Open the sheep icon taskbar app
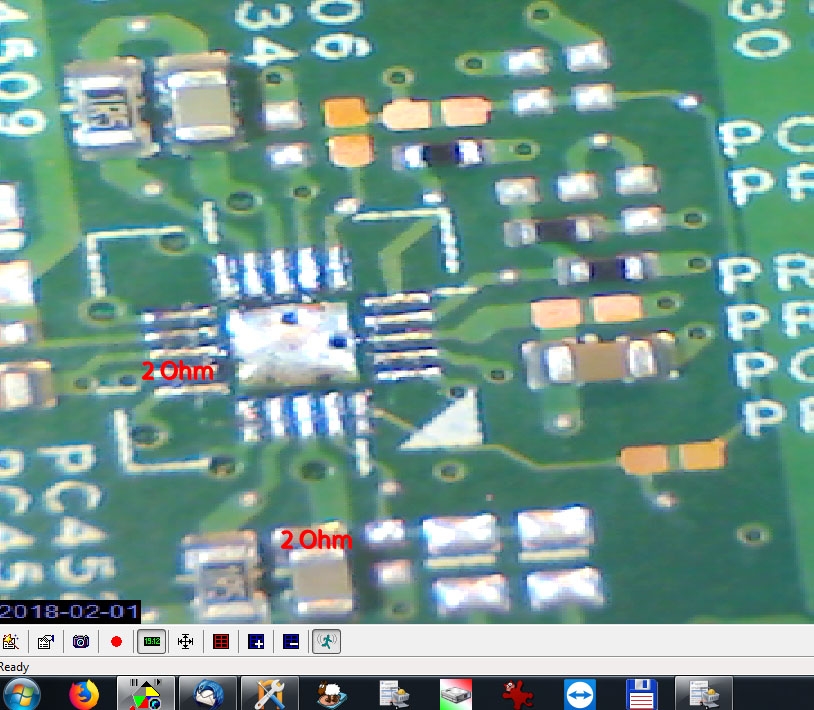 coord(332,694)
